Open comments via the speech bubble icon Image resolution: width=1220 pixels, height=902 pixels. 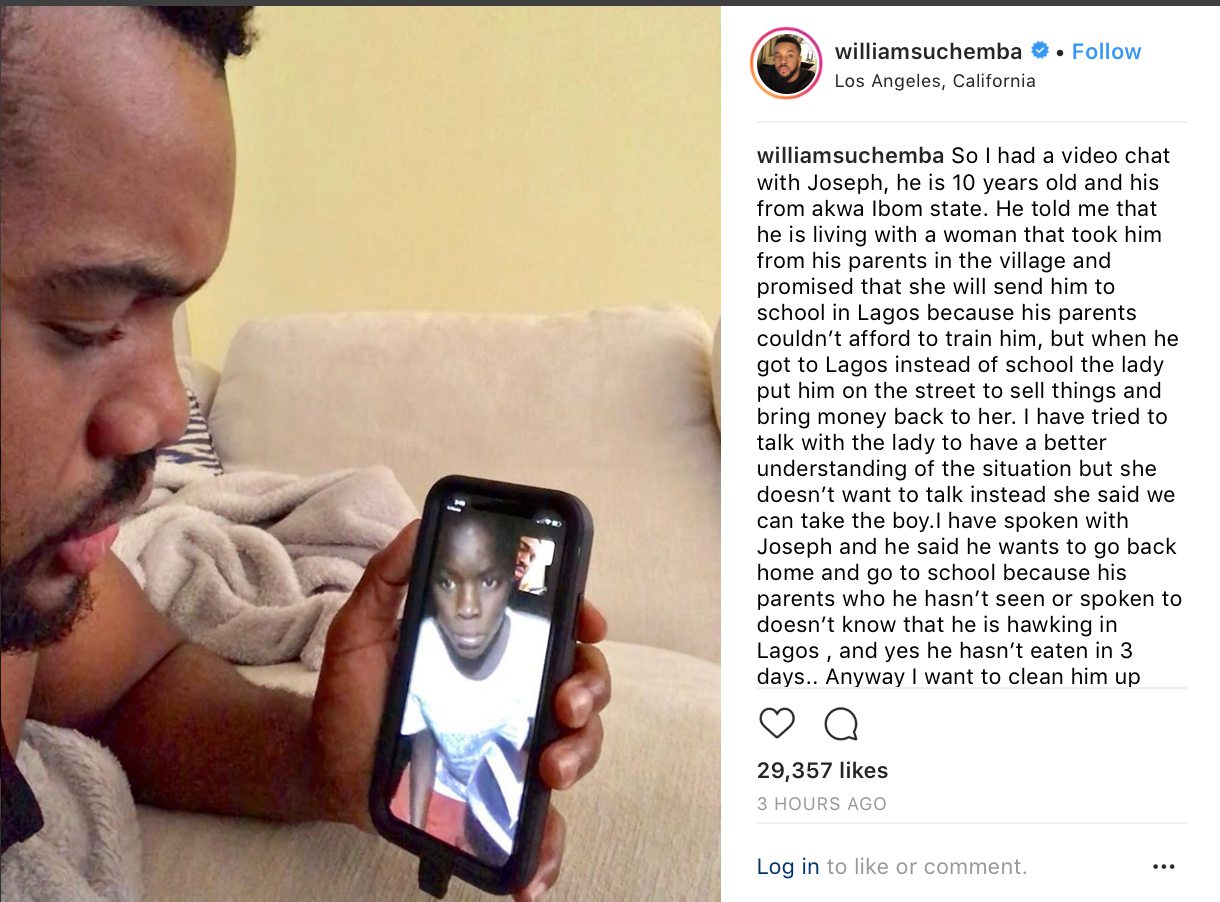point(841,723)
